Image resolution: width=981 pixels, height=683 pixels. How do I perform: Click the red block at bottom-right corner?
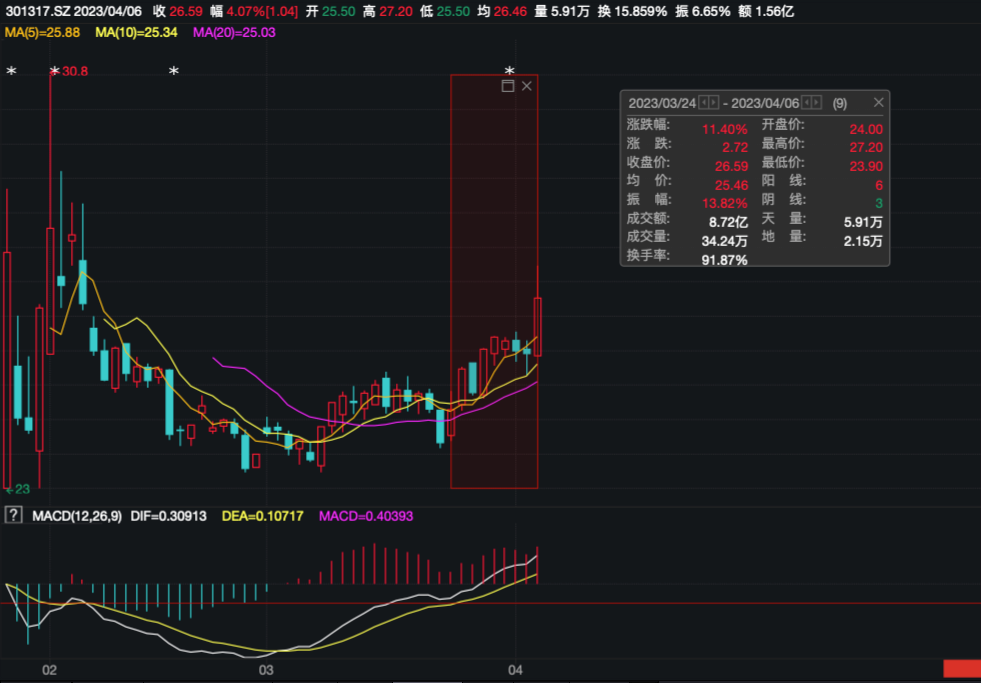click(x=962, y=668)
